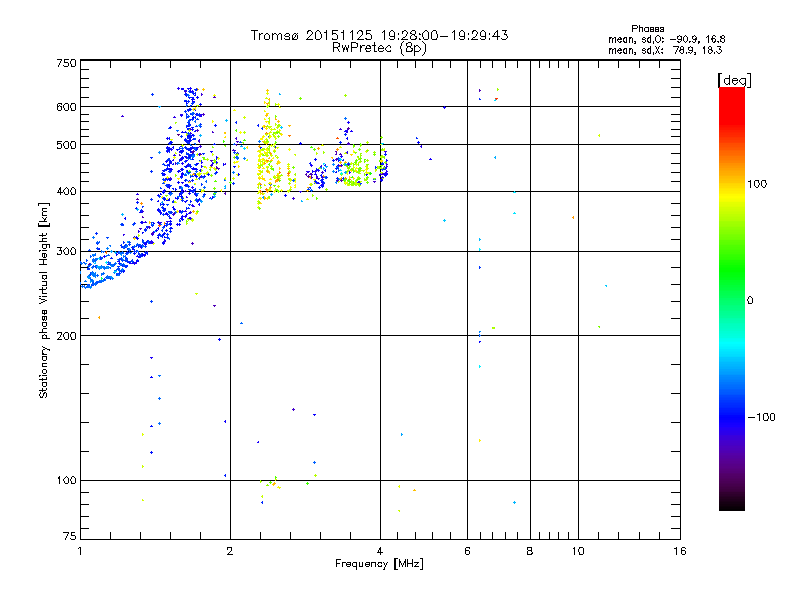
Task: Click the plot title 'Tromsø 20151125 19:28:00-19:29:43'
Action: tap(379, 35)
